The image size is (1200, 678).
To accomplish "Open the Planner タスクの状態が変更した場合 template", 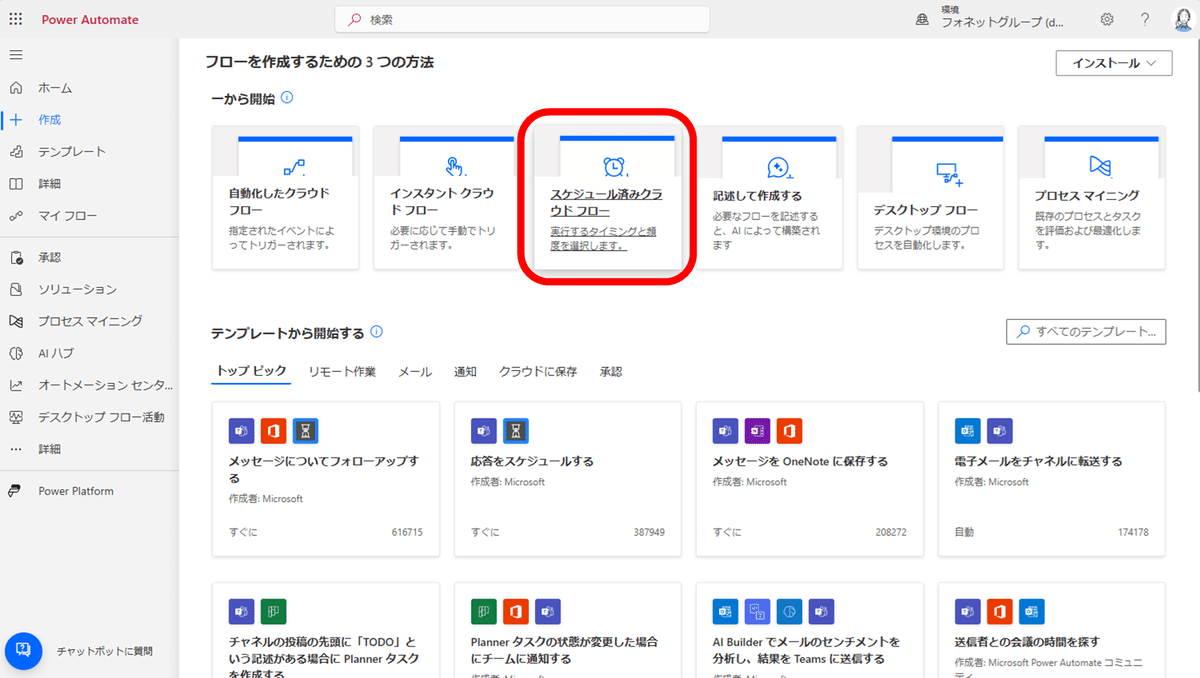I will point(568,630).
